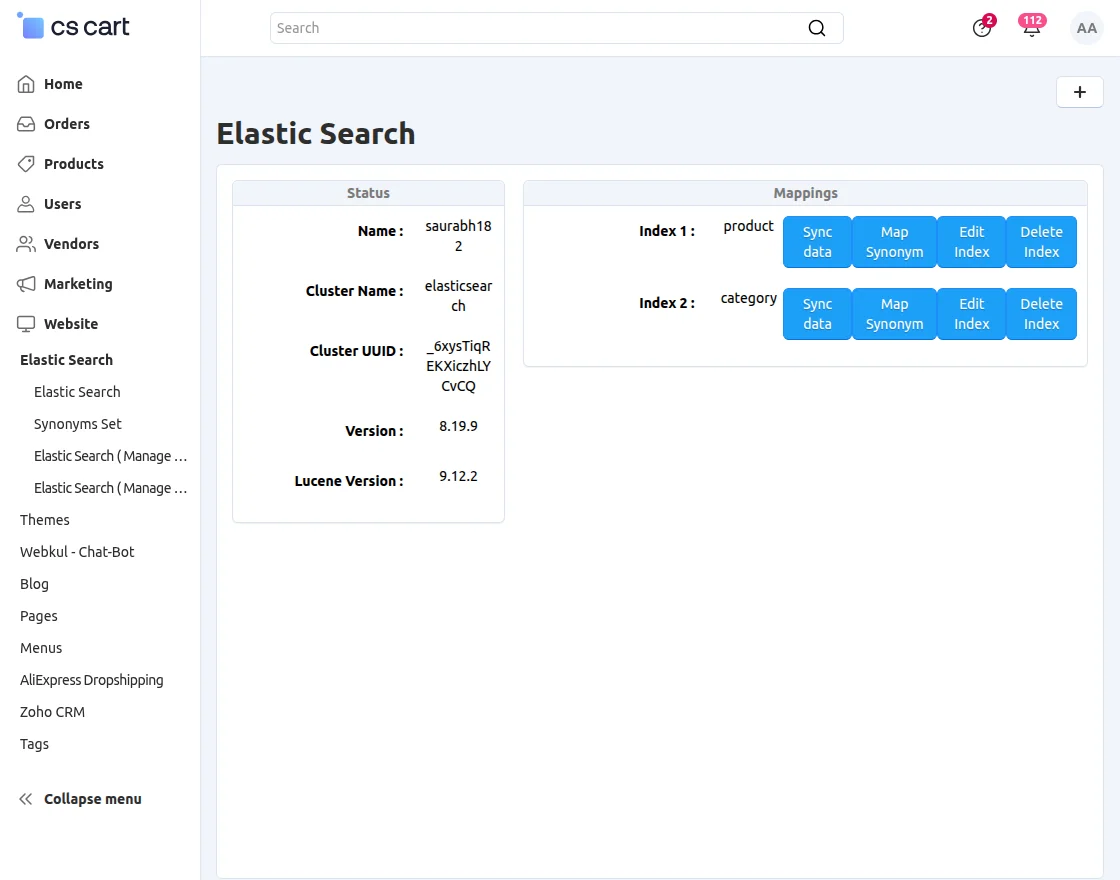Click the category index name text

pos(749,299)
